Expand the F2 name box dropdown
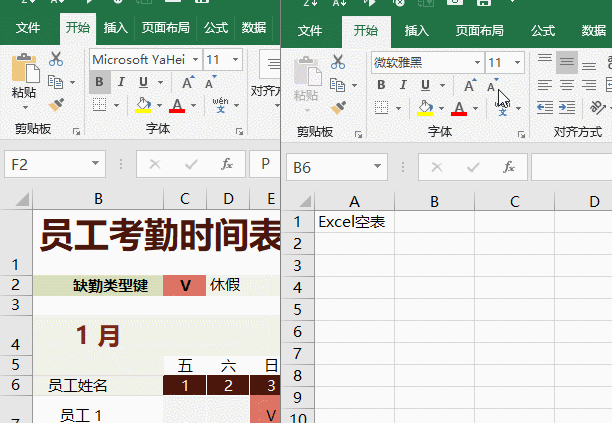The image size is (612, 423). (x=95, y=164)
